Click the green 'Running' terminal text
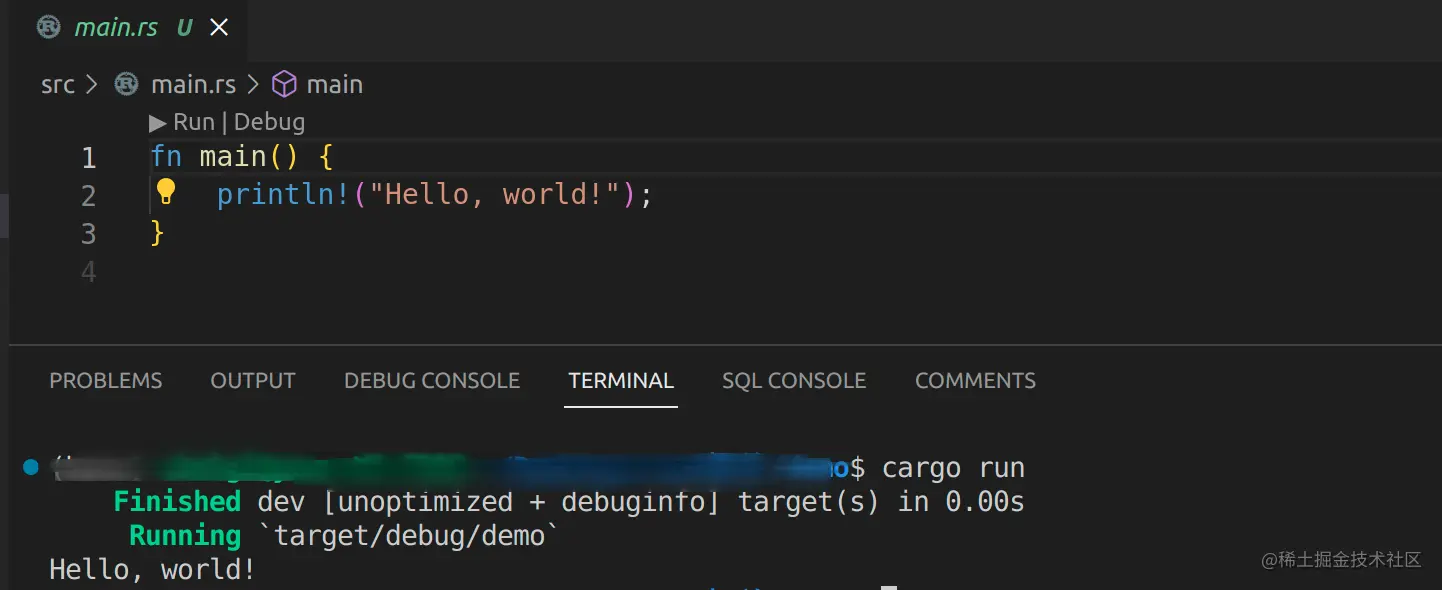 point(185,535)
